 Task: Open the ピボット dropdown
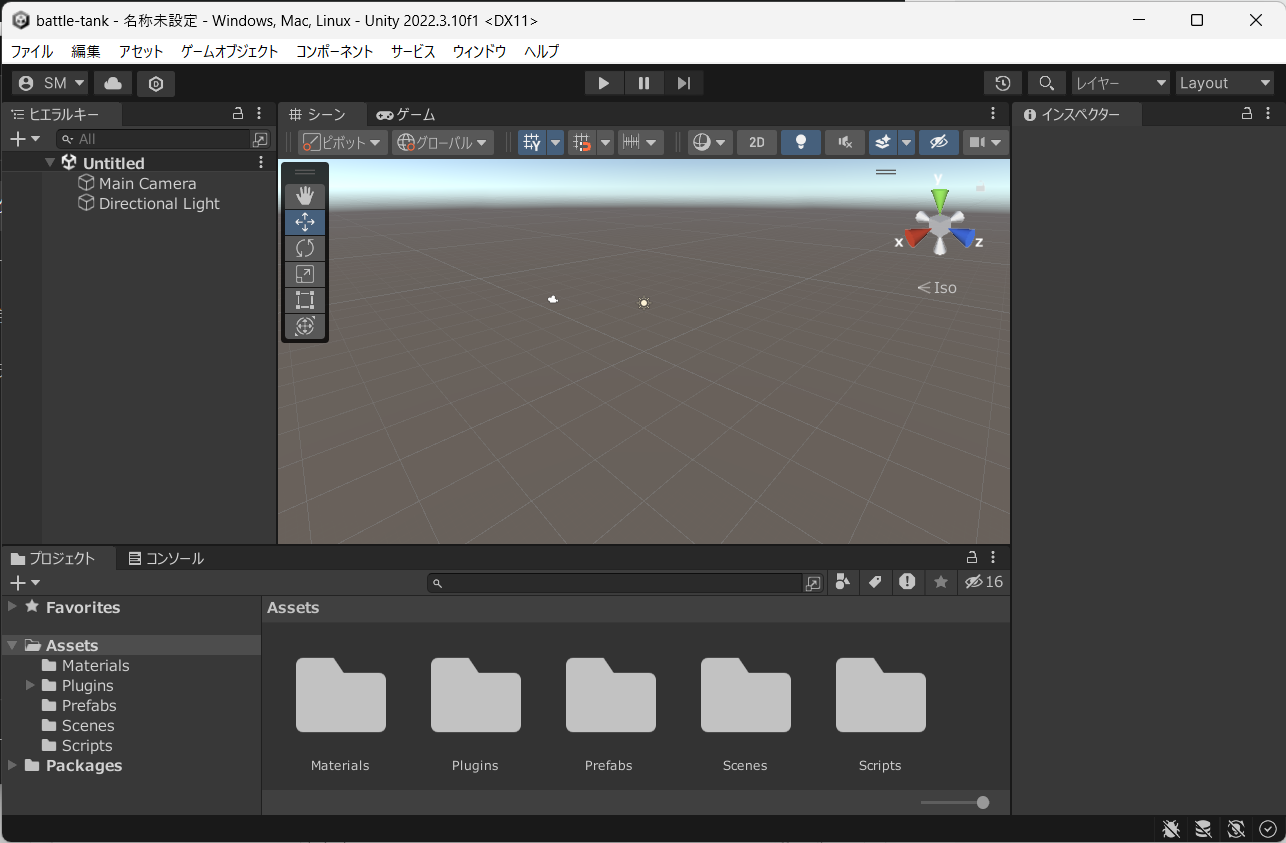(x=342, y=142)
